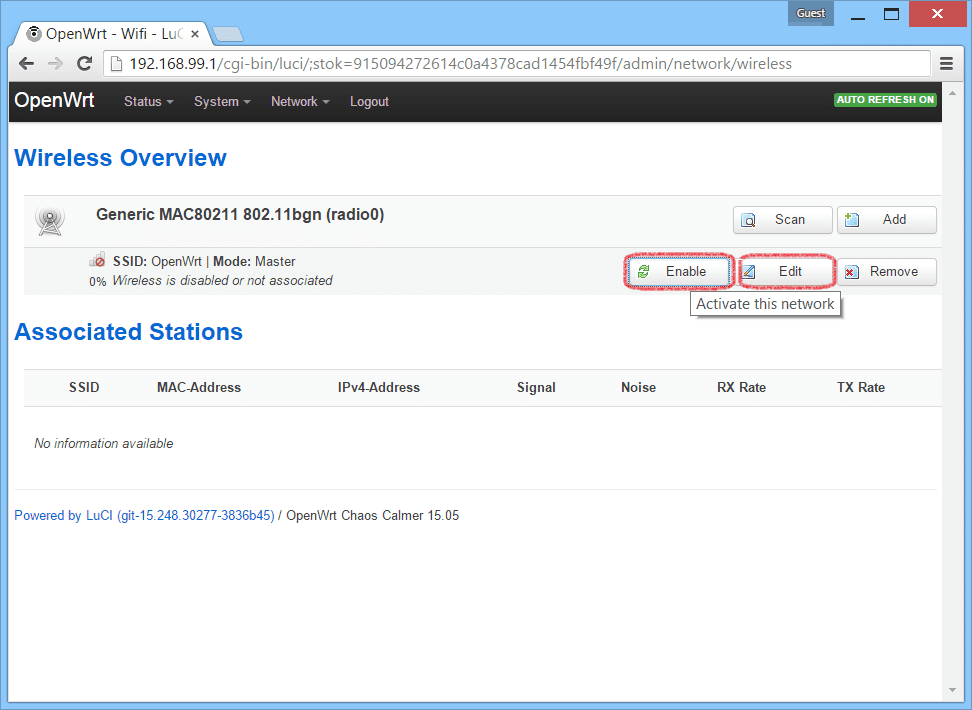This screenshot has width=972, height=710.
Task: Expand the System dropdown menu
Action: pos(221,102)
